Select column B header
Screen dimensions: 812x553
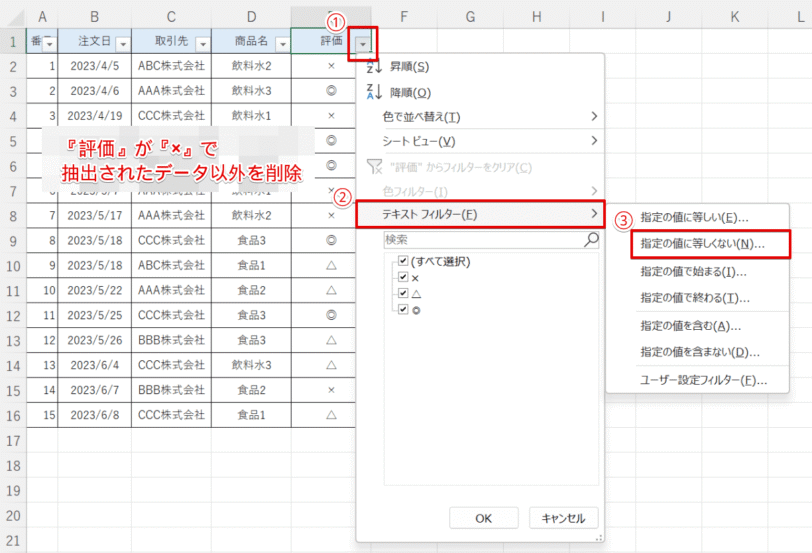(x=94, y=17)
